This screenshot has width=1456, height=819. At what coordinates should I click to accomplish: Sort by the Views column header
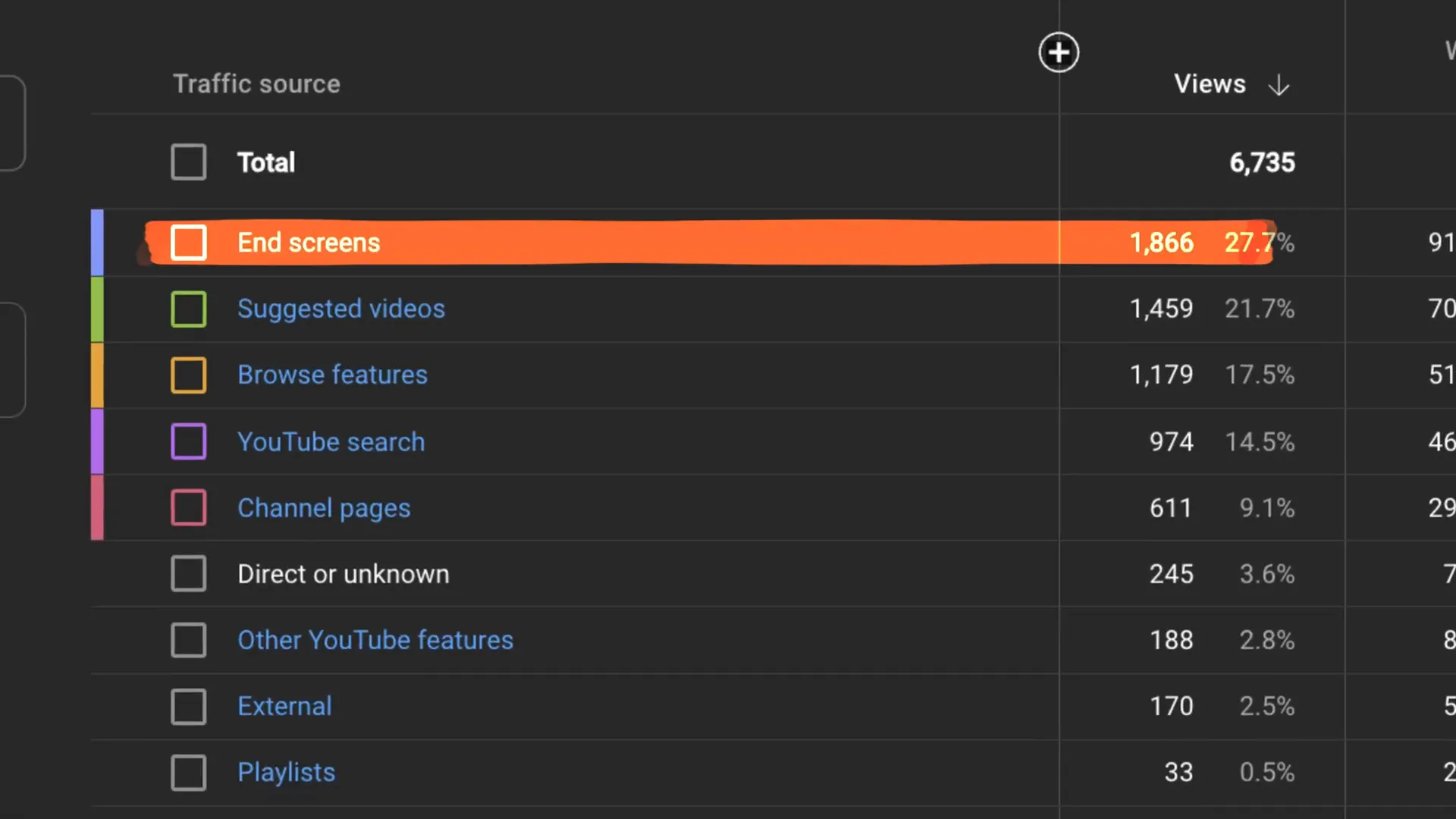coord(1210,83)
